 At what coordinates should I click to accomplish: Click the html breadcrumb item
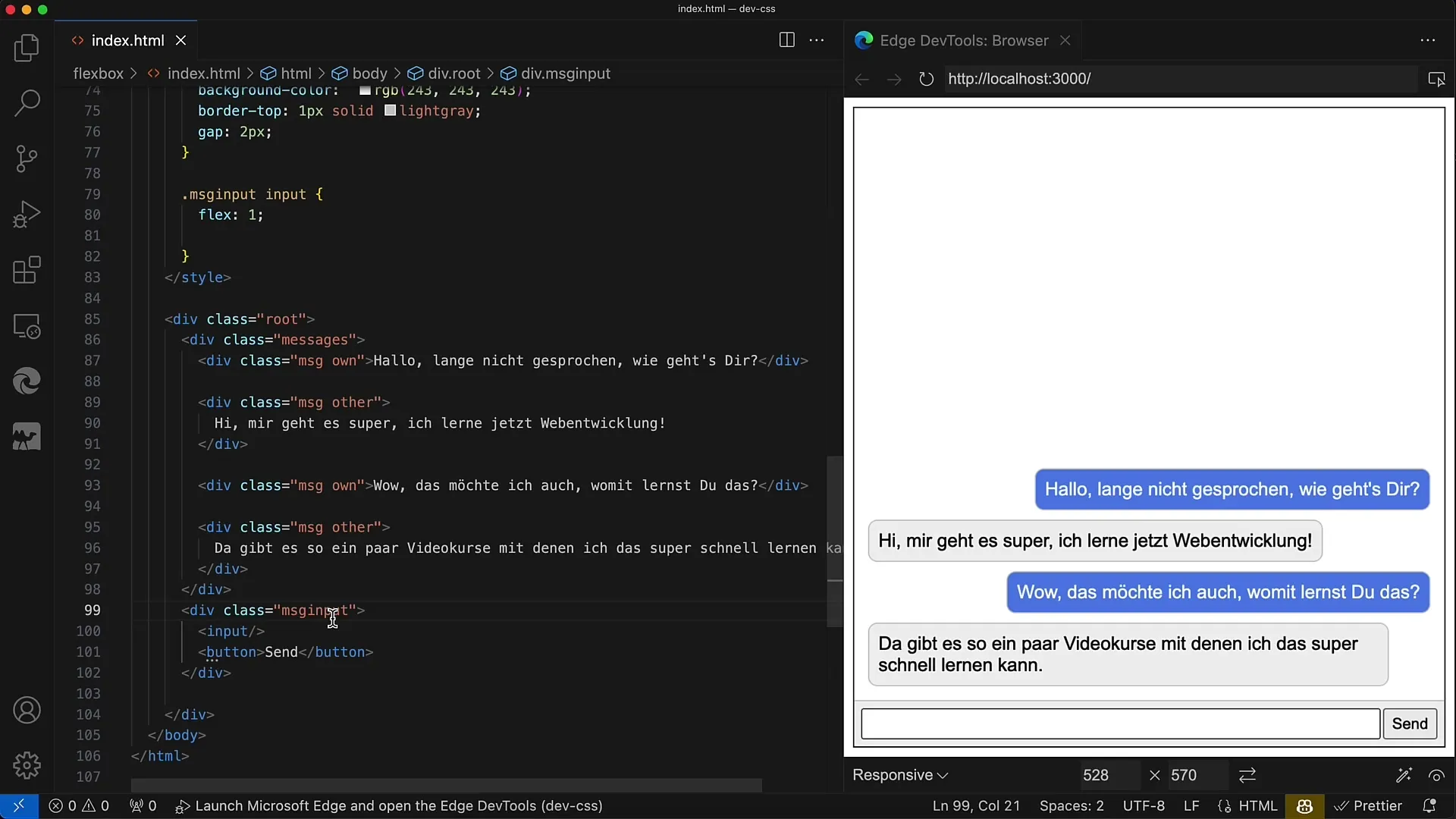287,74
